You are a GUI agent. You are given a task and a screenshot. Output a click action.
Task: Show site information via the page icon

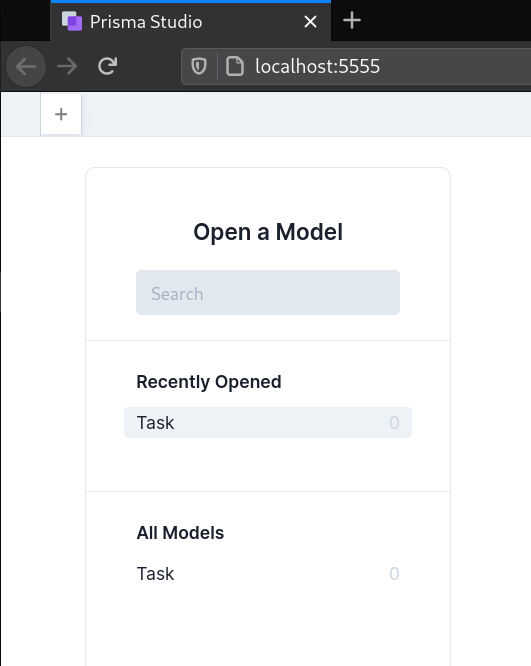(234, 66)
